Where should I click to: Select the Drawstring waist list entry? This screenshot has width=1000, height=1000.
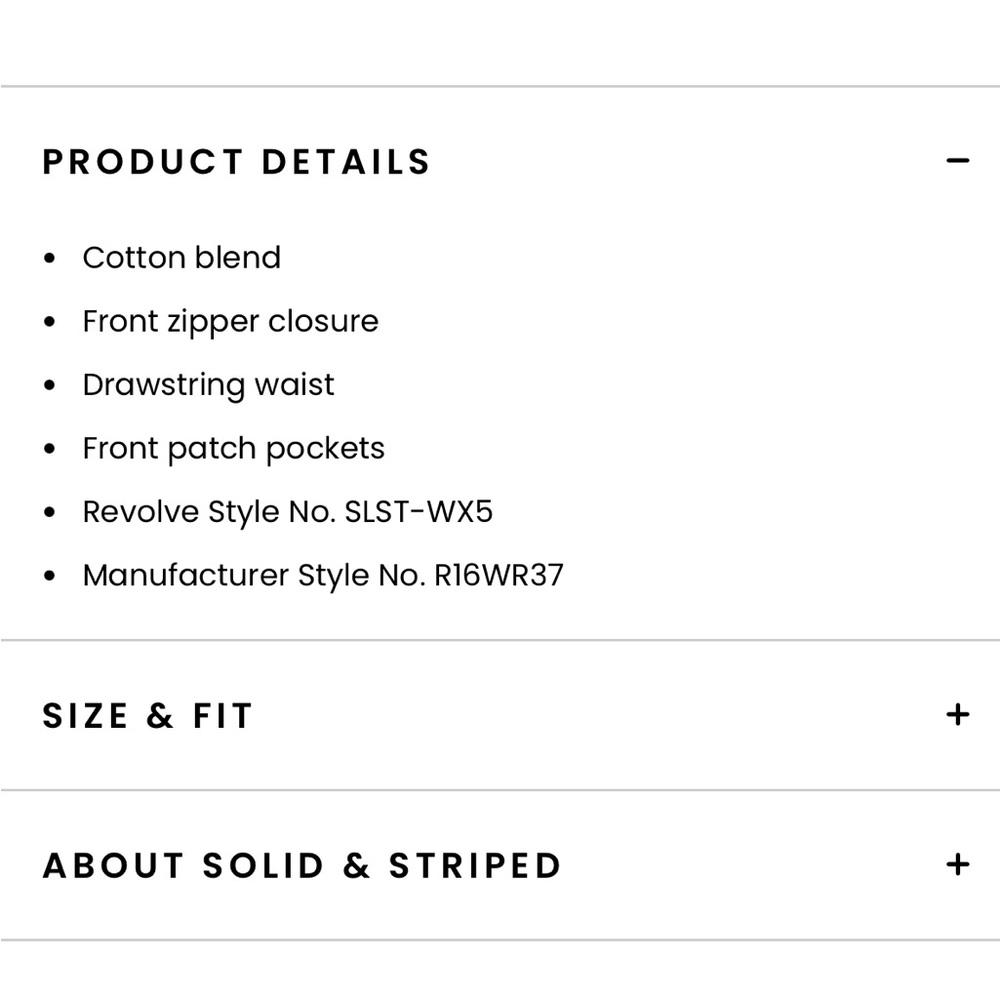208,384
